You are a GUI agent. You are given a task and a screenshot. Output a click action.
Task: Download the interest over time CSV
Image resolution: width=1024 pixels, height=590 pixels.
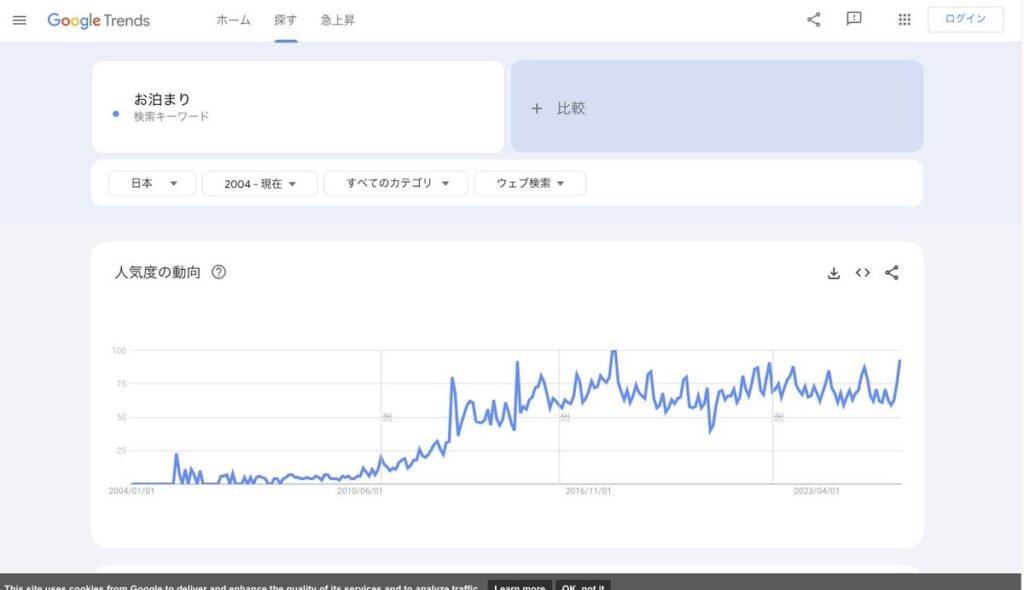[x=834, y=273]
